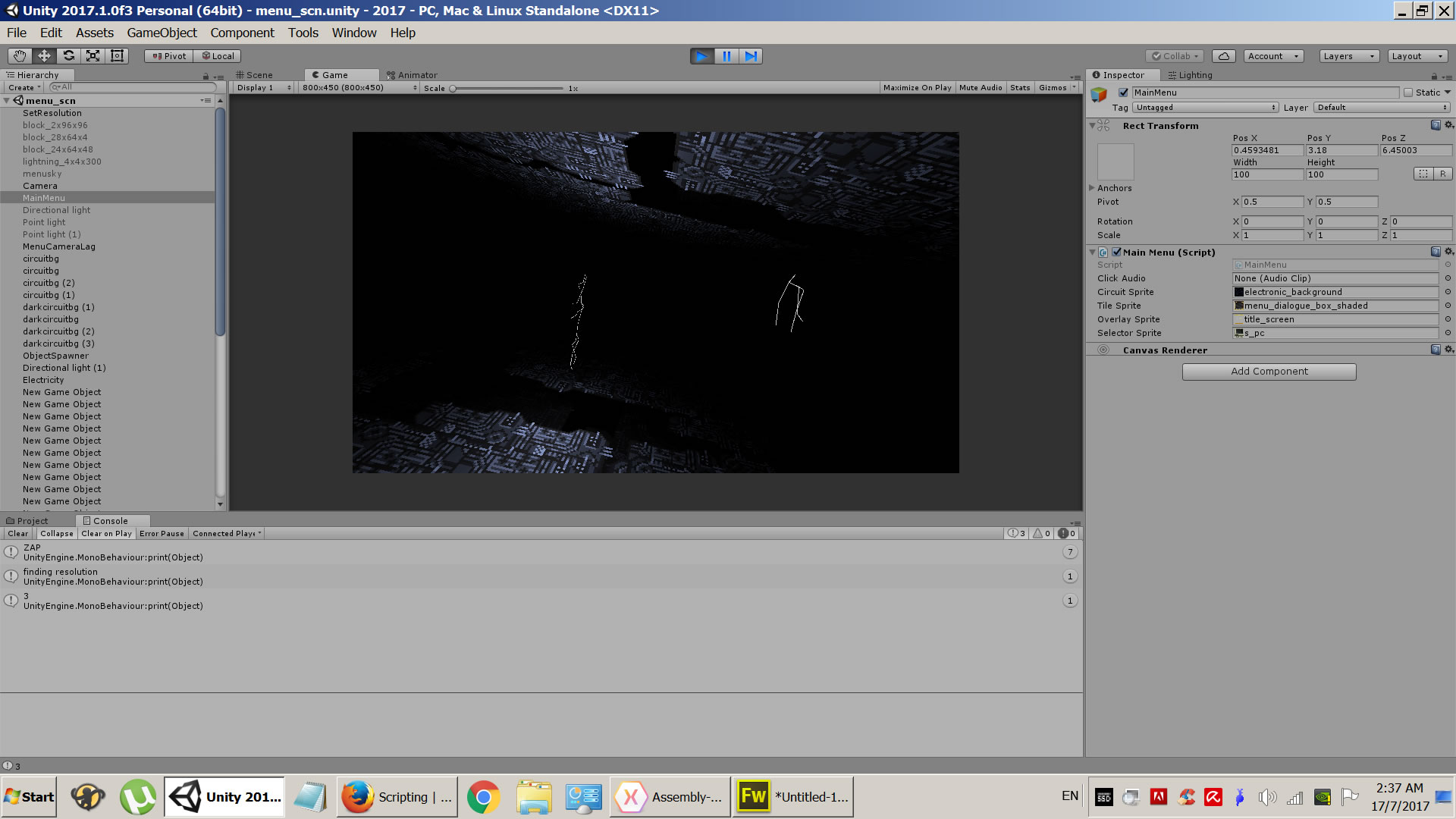
Task: Open the Layout dropdown
Action: pyautogui.click(x=1417, y=55)
